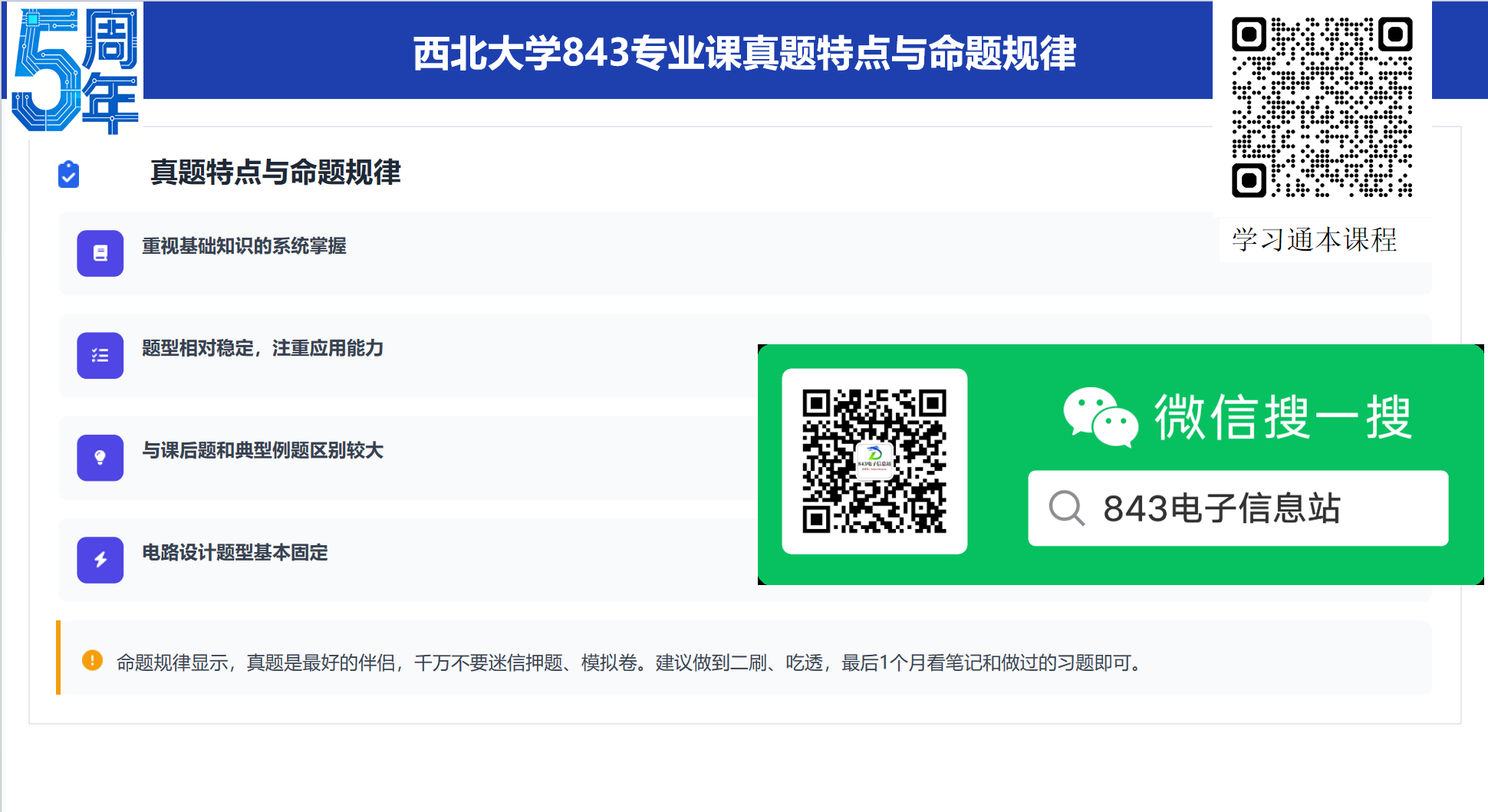Click the page title 西北大学843专业课真题特点与命题规律

(745, 53)
